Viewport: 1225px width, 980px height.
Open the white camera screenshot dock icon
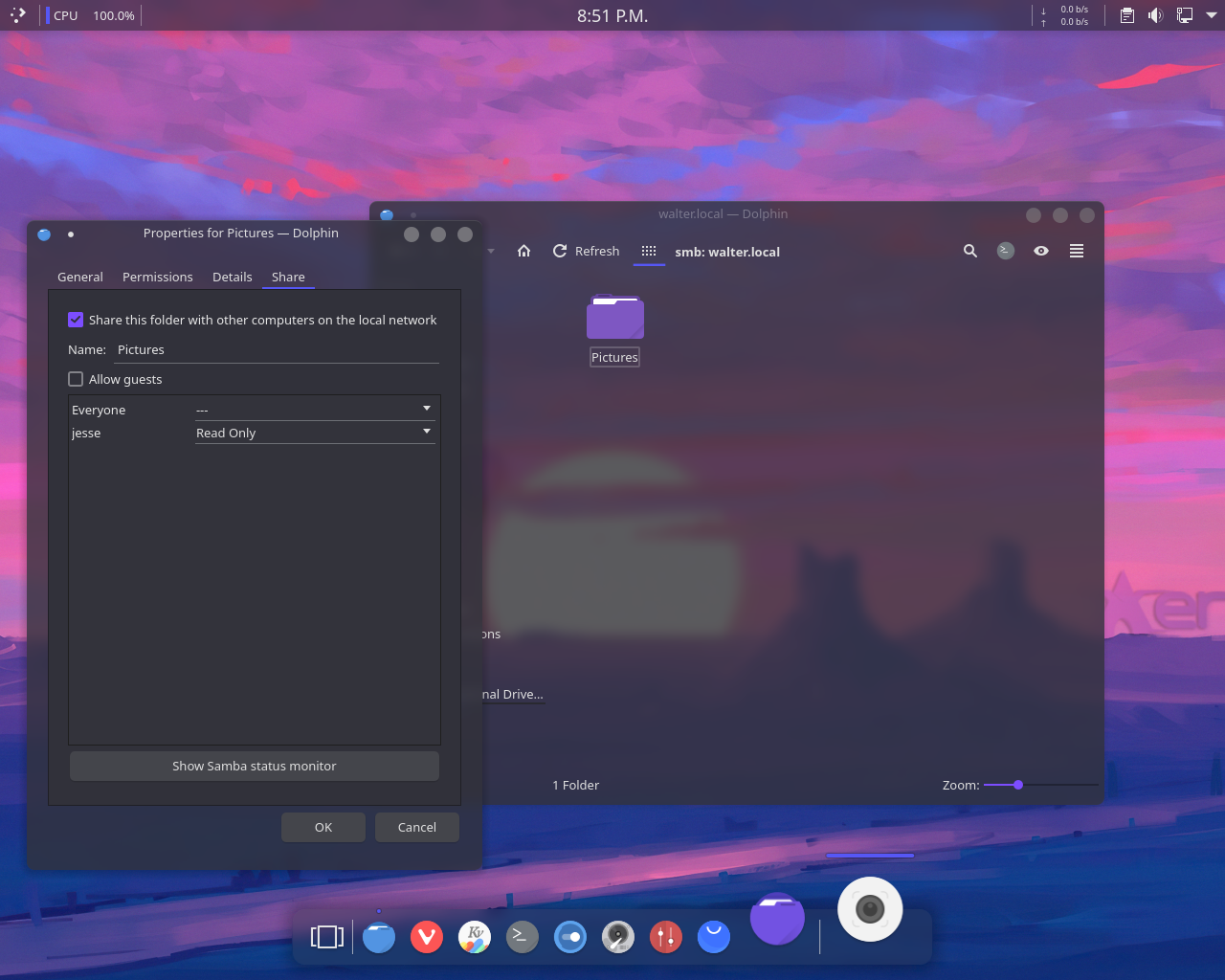pos(870,909)
